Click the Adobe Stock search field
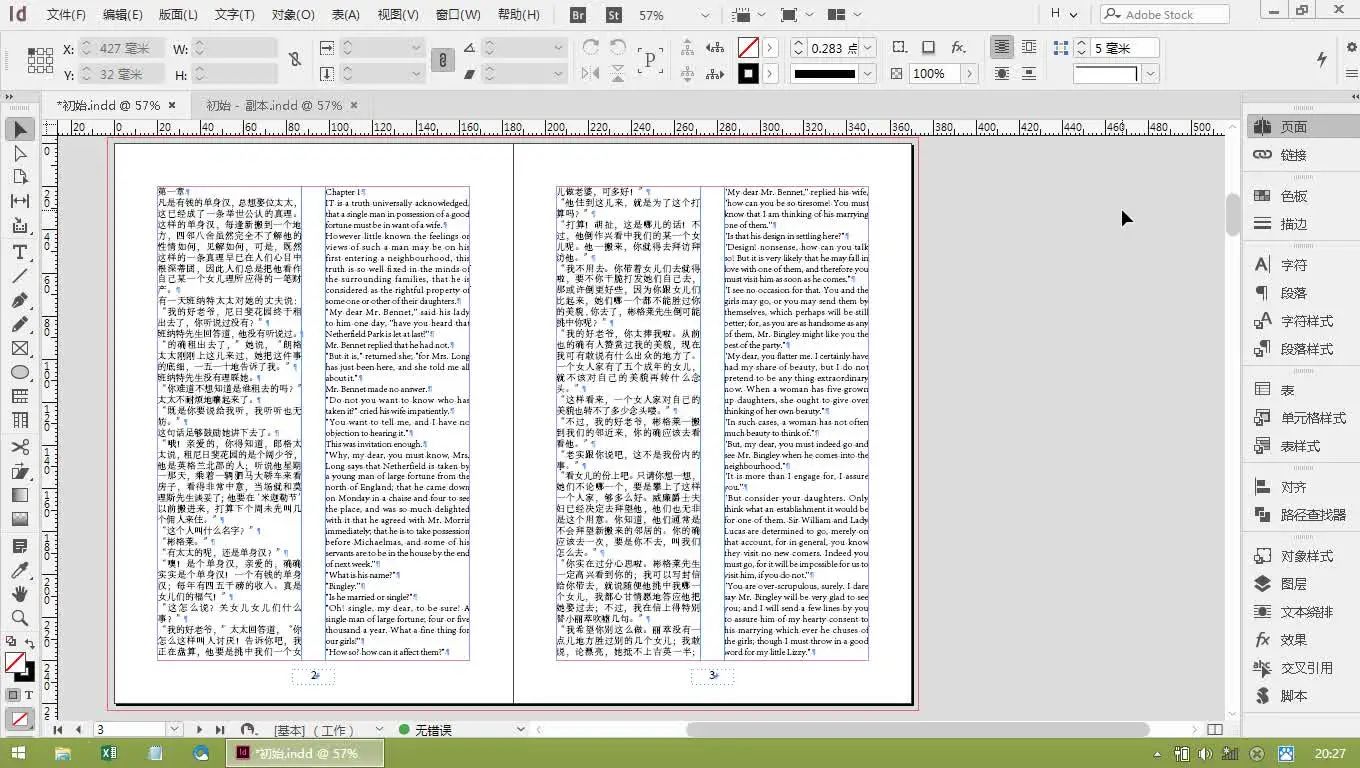This screenshot has width=1360, height=768. (1164, 15)
